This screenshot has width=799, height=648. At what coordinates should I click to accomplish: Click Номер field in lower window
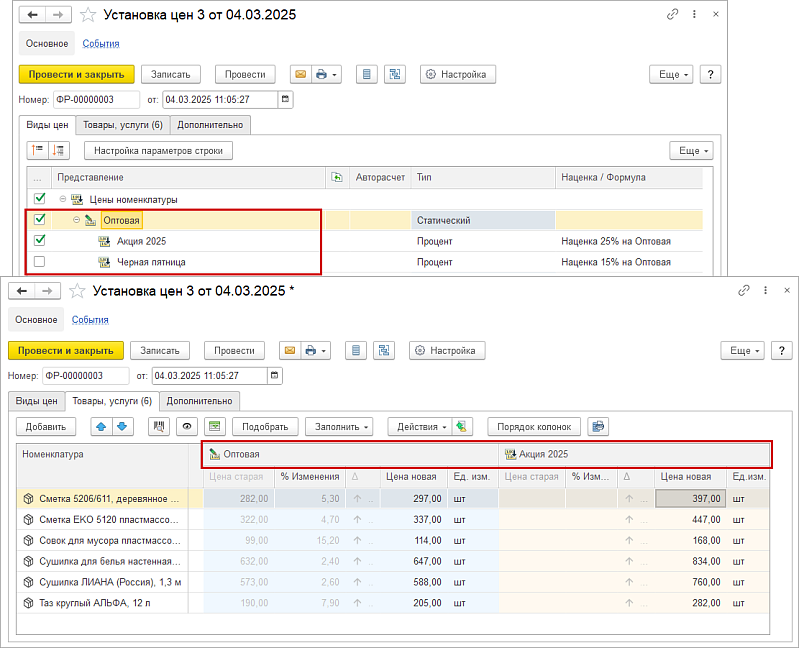click(86, 375)
